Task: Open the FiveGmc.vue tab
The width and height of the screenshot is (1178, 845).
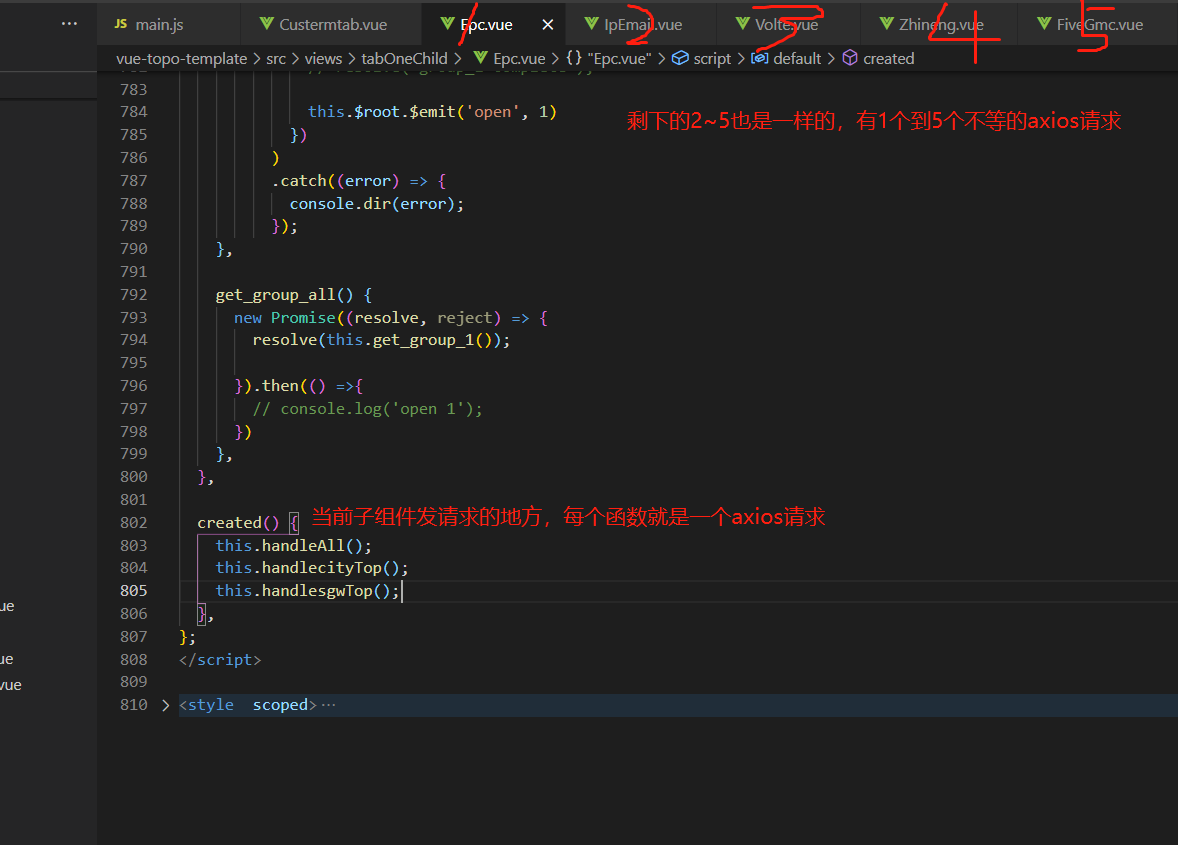Action: pyautogui.click(x=1099, y=24)
